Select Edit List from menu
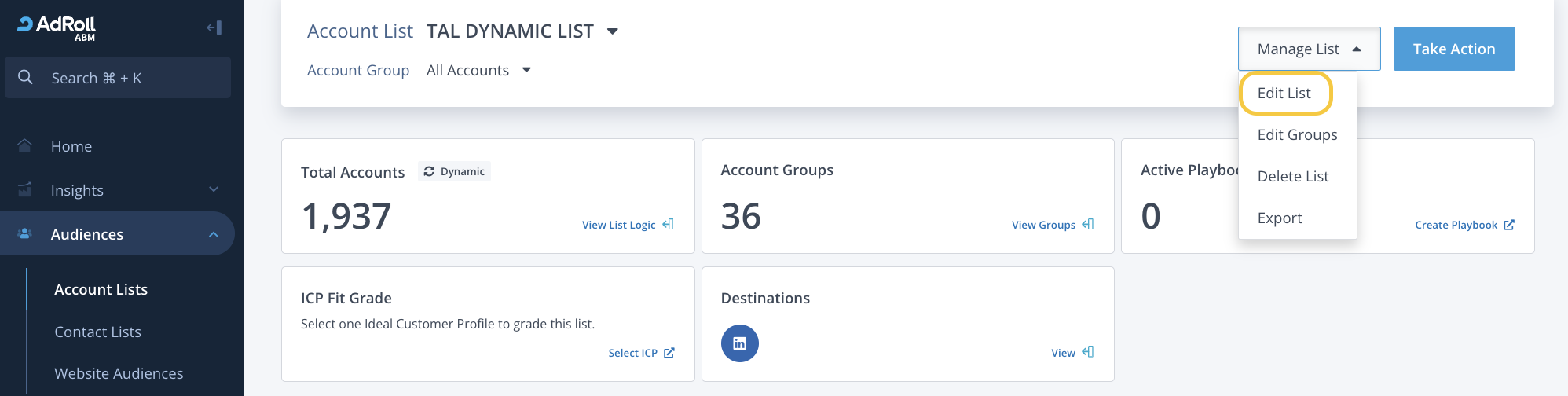This screenshot has width=1568, height=396. point(1284,93)
